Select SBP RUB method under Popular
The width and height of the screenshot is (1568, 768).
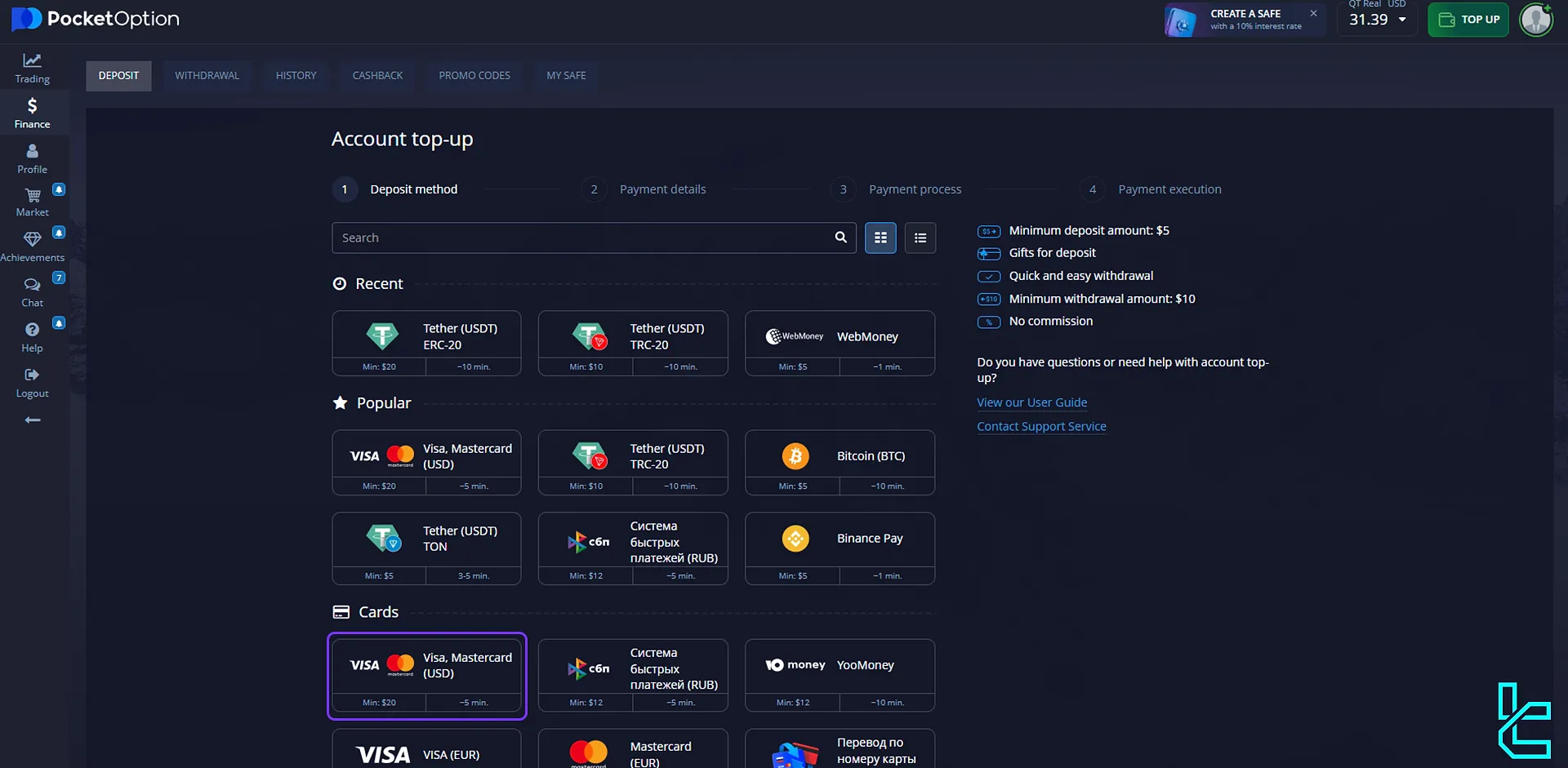point(633,548)
